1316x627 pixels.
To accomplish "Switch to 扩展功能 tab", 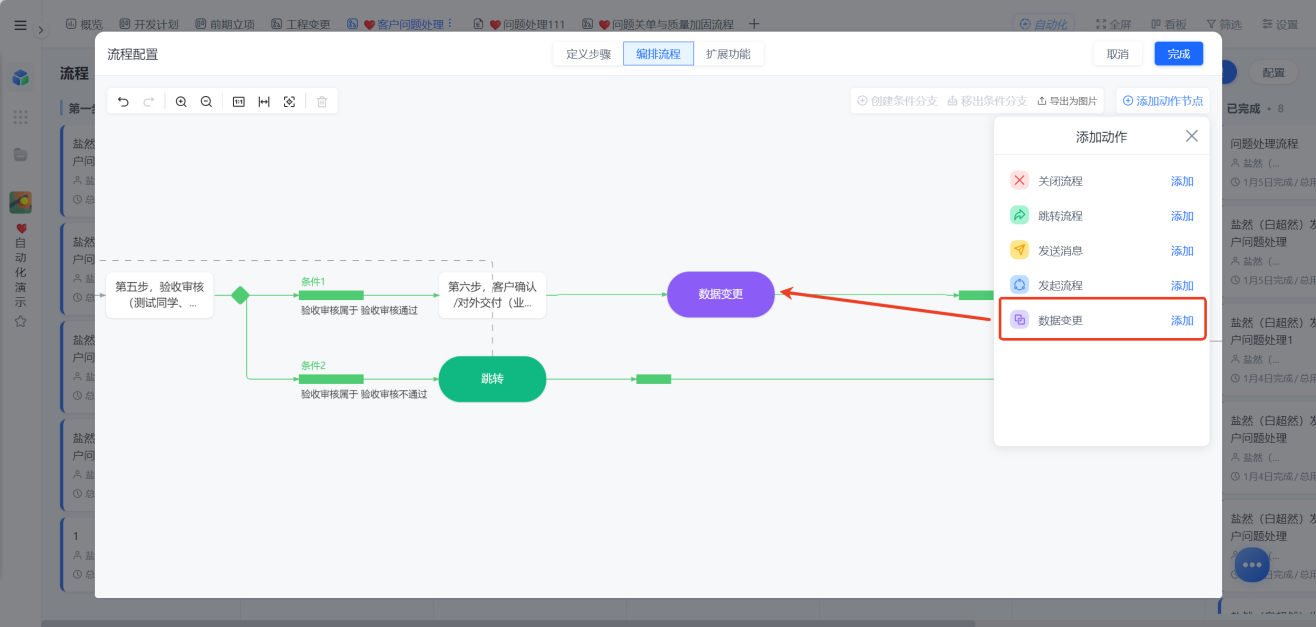I will [728, 54].
